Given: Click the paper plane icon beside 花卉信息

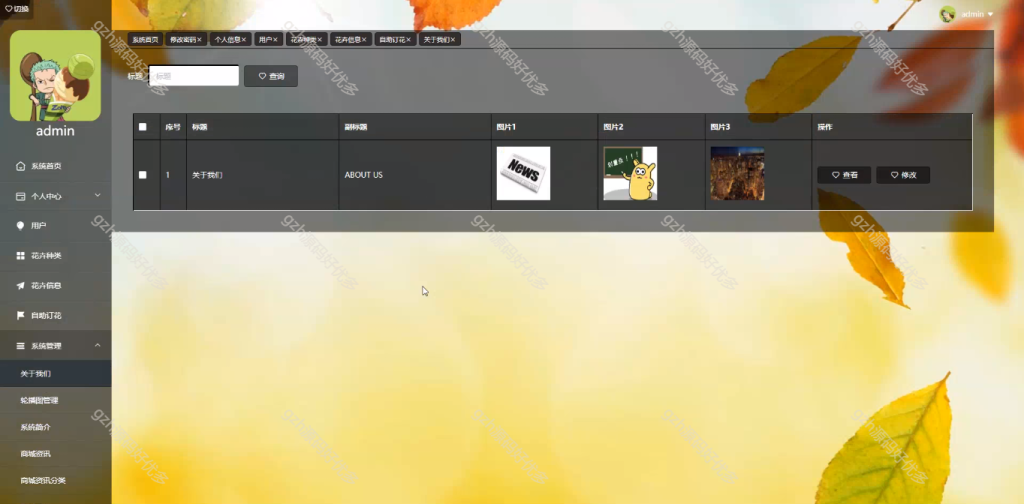Looking at the screenshot, I should (x=20, y=286).
